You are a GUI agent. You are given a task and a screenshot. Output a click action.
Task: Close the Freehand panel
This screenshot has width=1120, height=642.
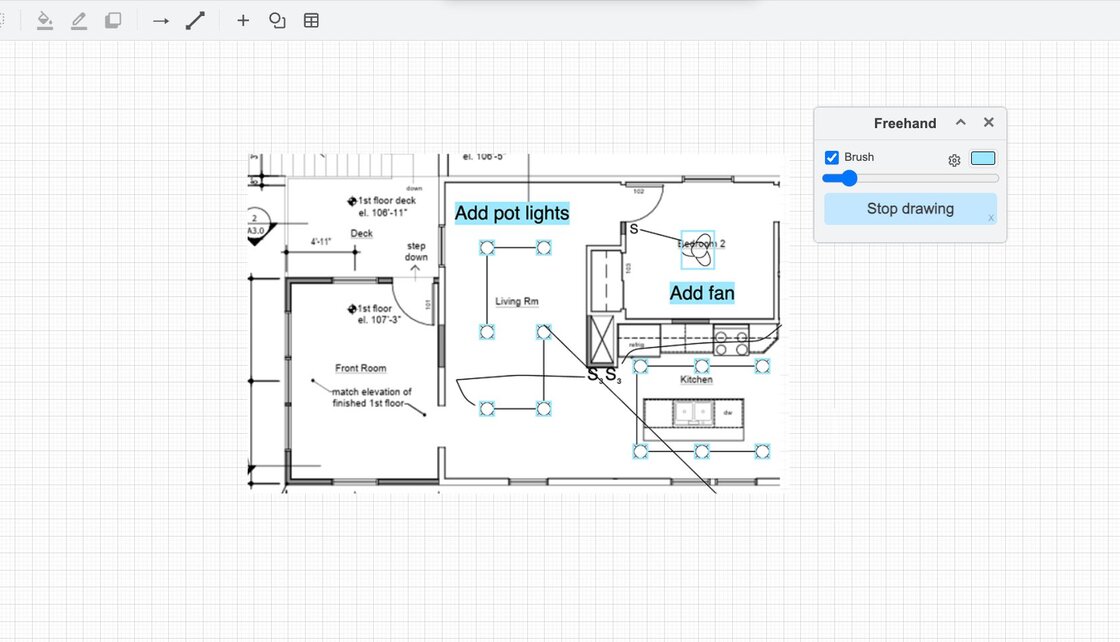[x=989, y=122]
